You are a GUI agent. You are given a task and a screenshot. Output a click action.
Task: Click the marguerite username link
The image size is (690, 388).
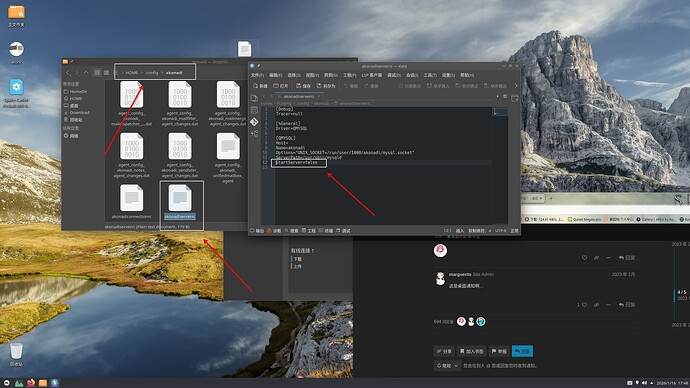pos(460,274)
